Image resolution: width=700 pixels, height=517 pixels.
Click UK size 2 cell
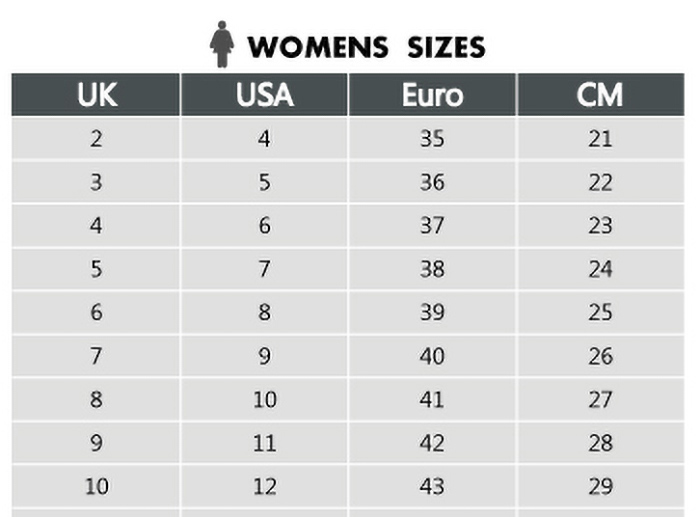coord(96,138)
